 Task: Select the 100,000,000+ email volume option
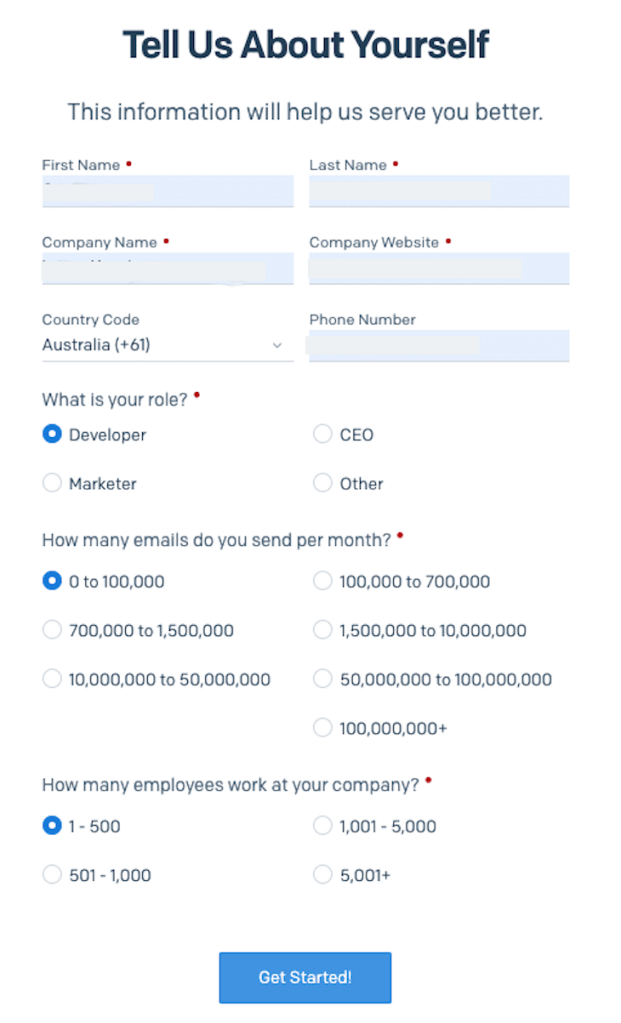(x=322, y=728)
